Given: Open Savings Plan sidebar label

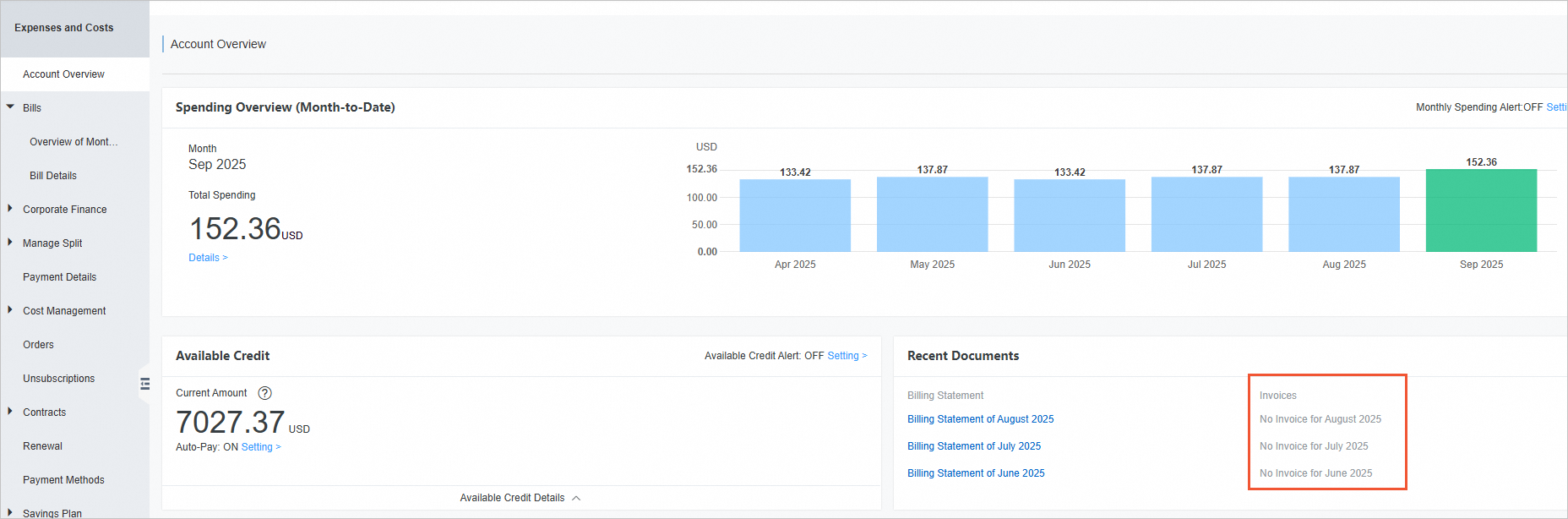Looking at the screenshot, I should click(x=52, y=513).
